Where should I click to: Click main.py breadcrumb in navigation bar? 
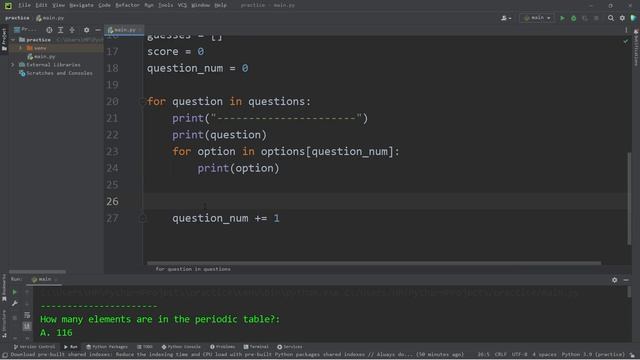click(50, 18)
